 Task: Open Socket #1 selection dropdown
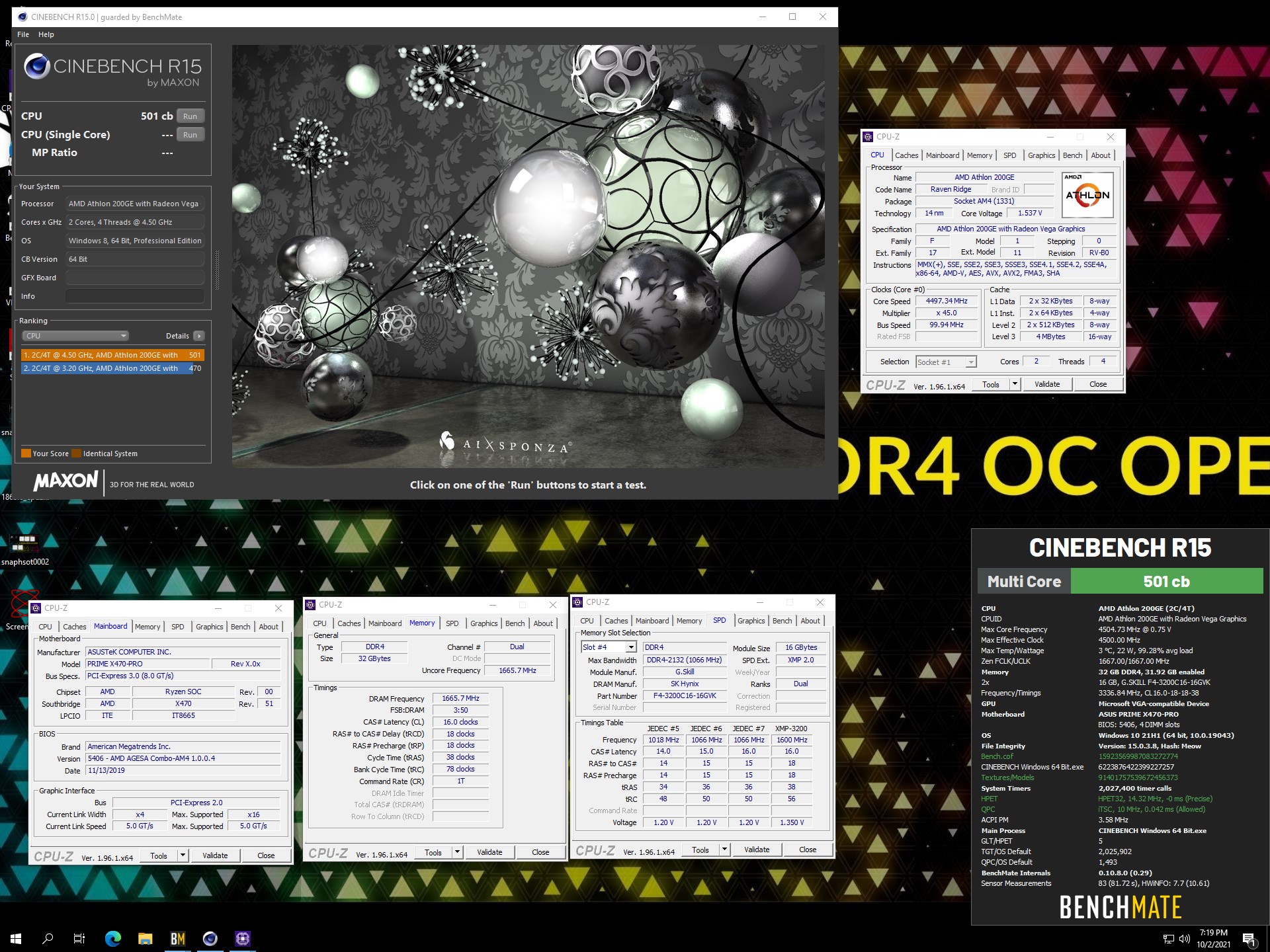coord(946,362)
